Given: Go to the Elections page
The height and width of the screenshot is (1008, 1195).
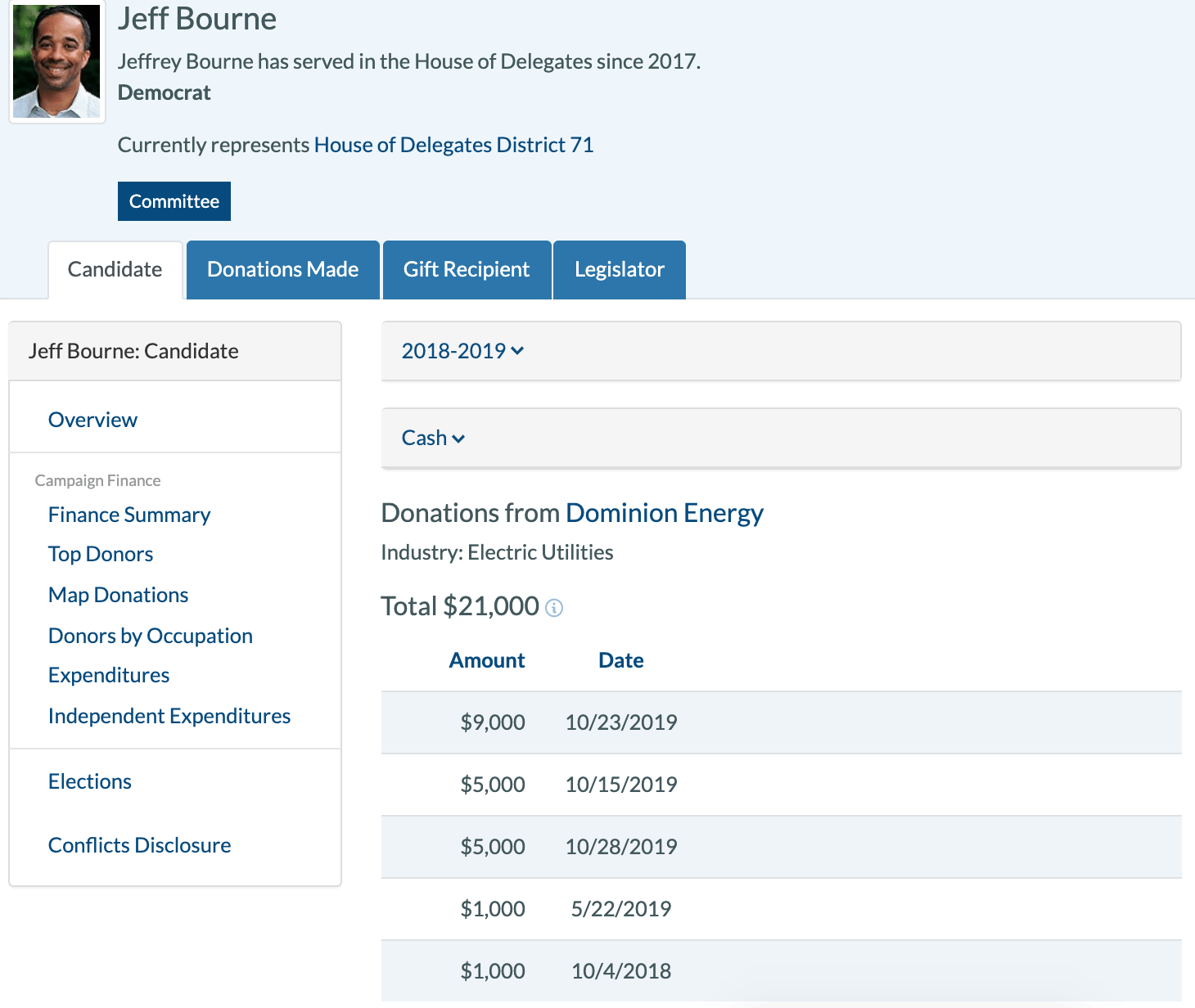Looking at the screenshot, I should [90, 781].
